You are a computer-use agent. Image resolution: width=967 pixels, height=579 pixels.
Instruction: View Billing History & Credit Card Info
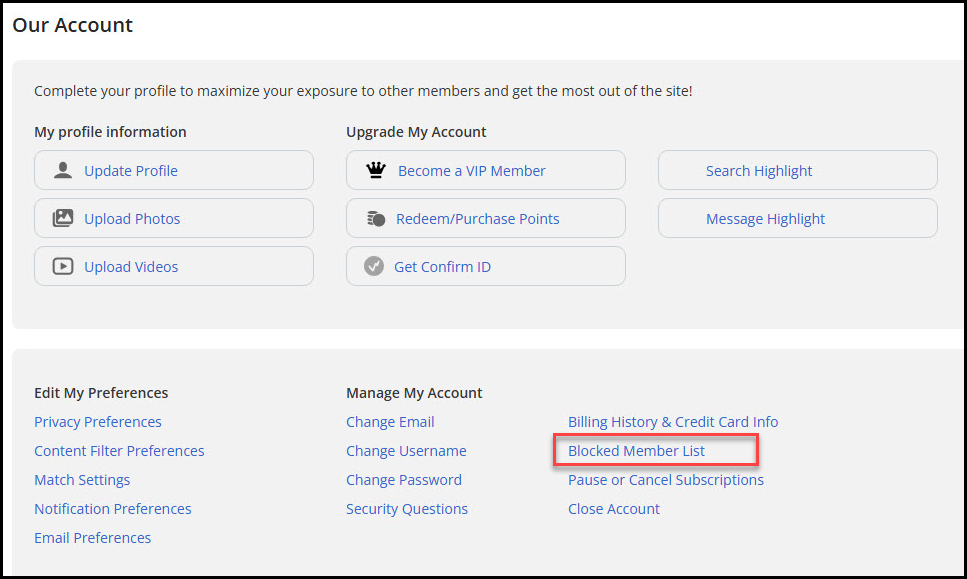[x=673, y=422]
